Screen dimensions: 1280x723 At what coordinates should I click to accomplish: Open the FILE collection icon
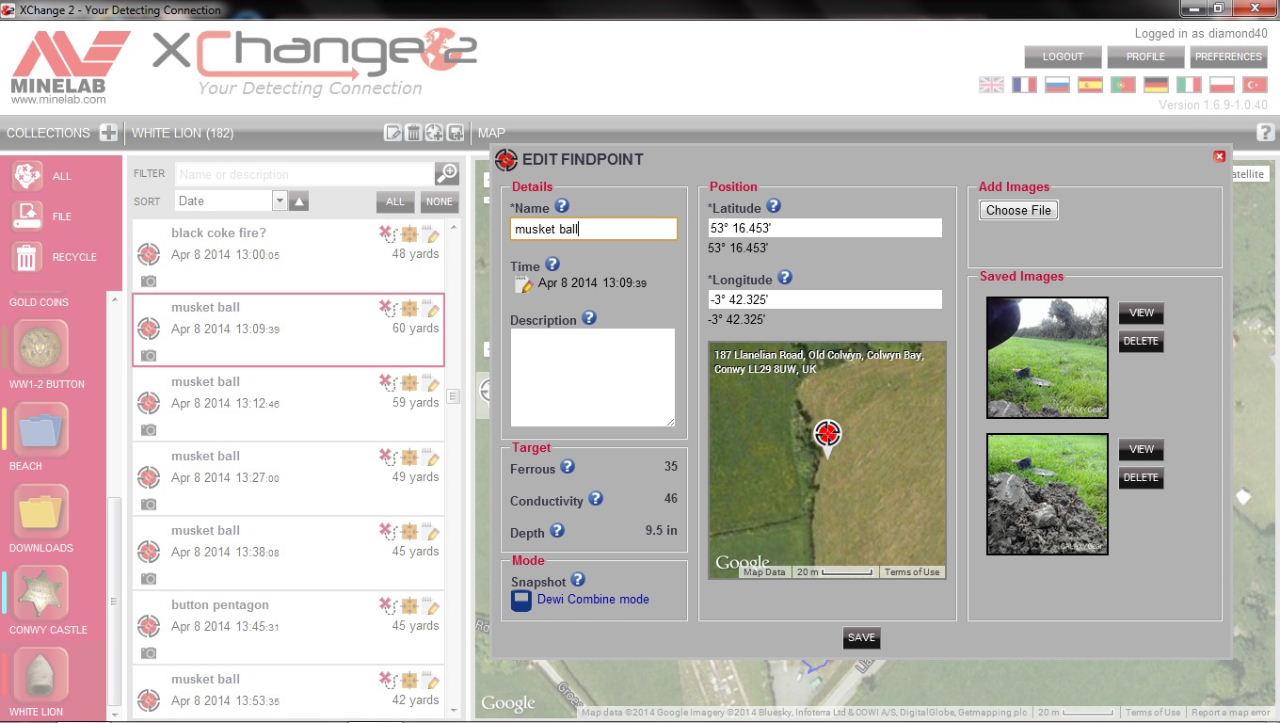27,215
